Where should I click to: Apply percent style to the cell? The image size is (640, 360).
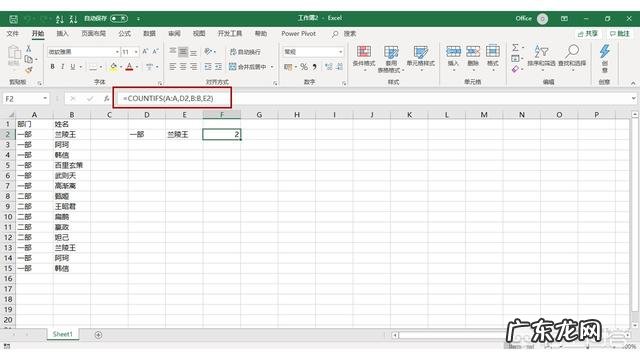[304, 67]
